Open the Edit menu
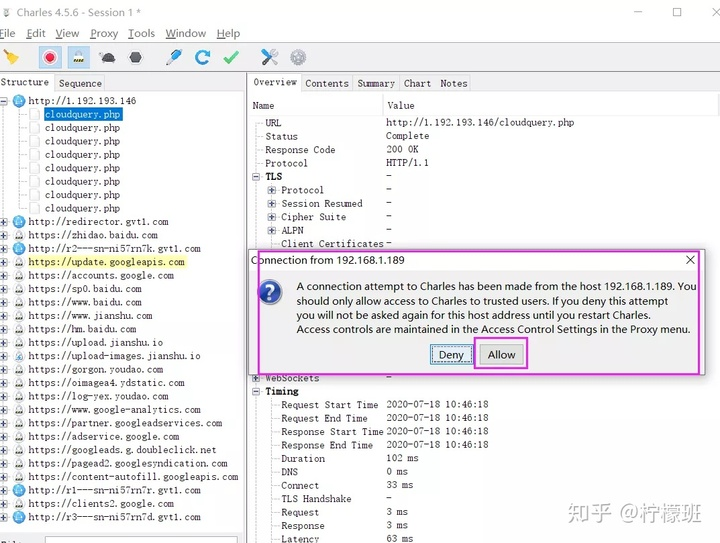720x543 pixels. (x=36, y=34)
